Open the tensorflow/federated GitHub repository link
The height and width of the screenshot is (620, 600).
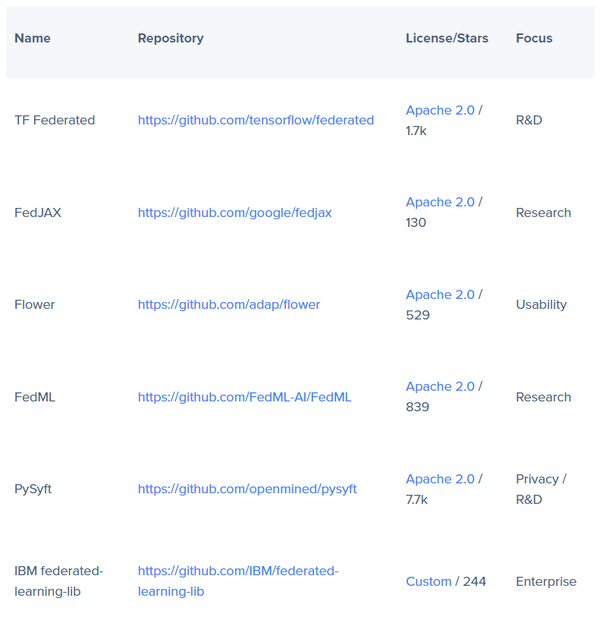tap(255, 120)
